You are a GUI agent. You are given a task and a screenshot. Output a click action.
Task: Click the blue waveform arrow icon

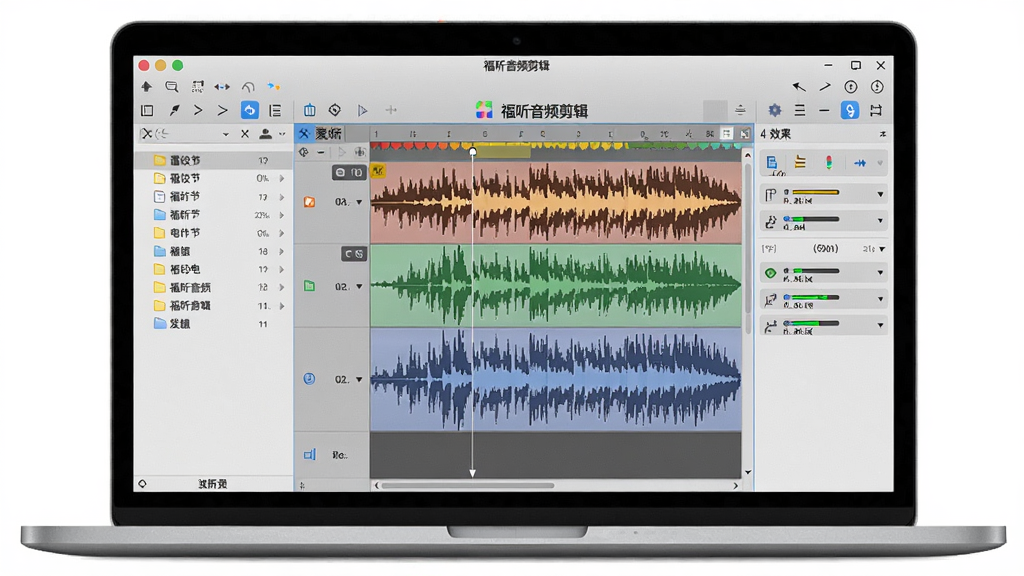859,163
